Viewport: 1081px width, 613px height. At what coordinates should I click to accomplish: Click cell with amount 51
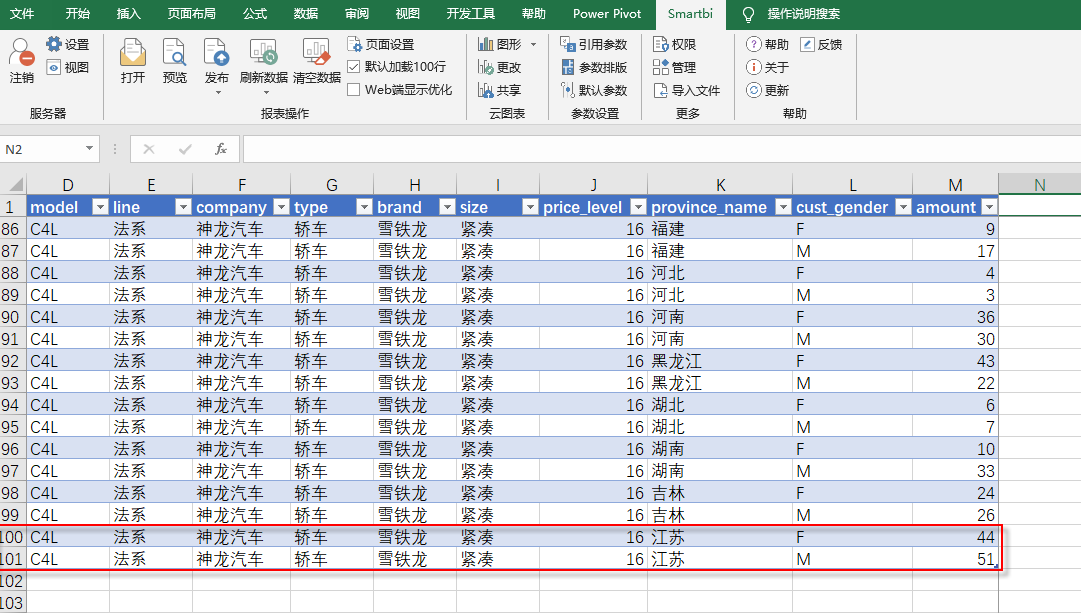[x=955, y=559]
